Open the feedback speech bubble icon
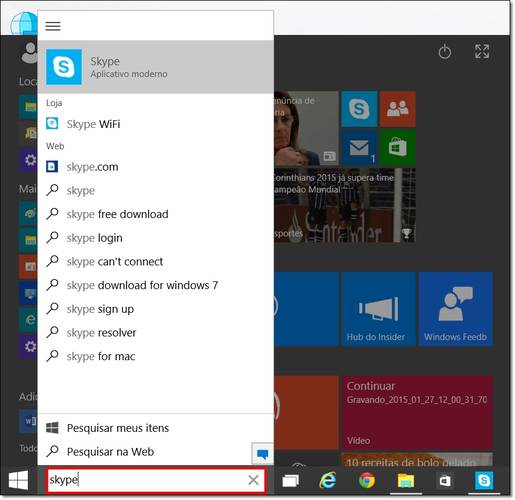The image size is (515, 500). [263, 454]
